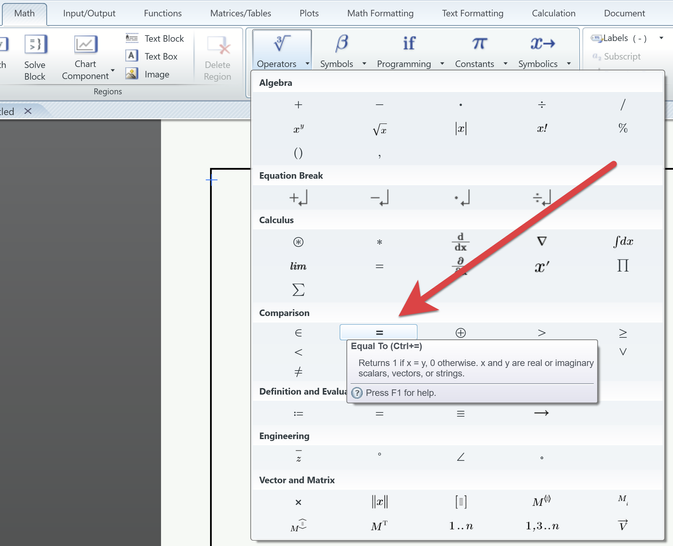Insert an Image region
This screenshot has width=673, height=546.
[x=148, y=74]
